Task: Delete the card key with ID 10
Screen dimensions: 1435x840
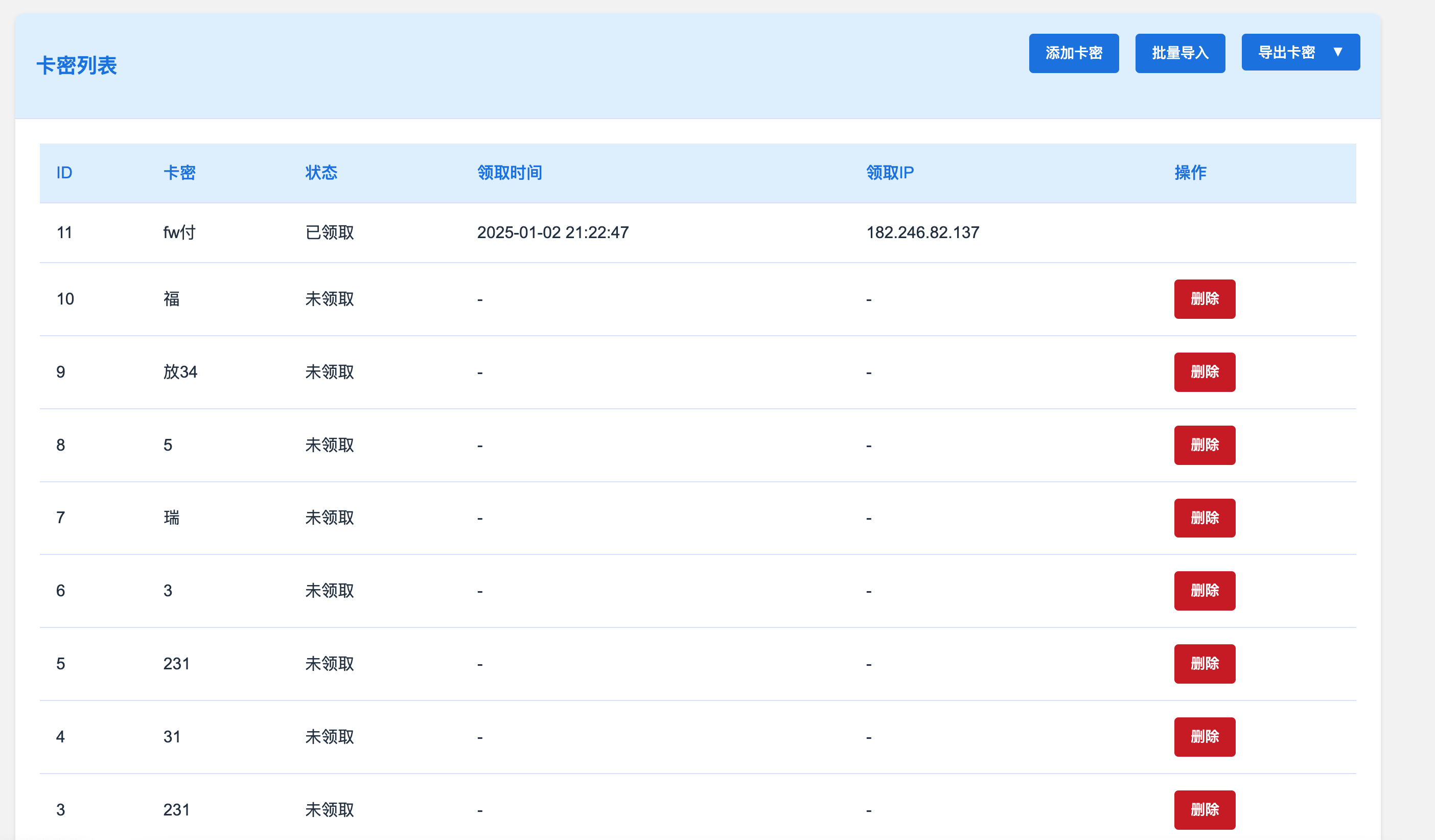Action: [1205, 299]
